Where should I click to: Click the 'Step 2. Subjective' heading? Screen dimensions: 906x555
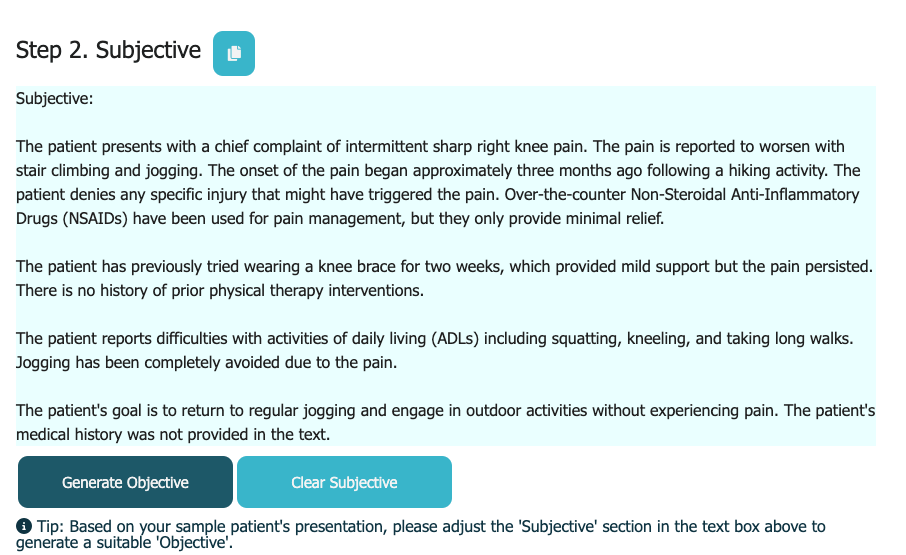pyautogui.click(x=108, y=50)
